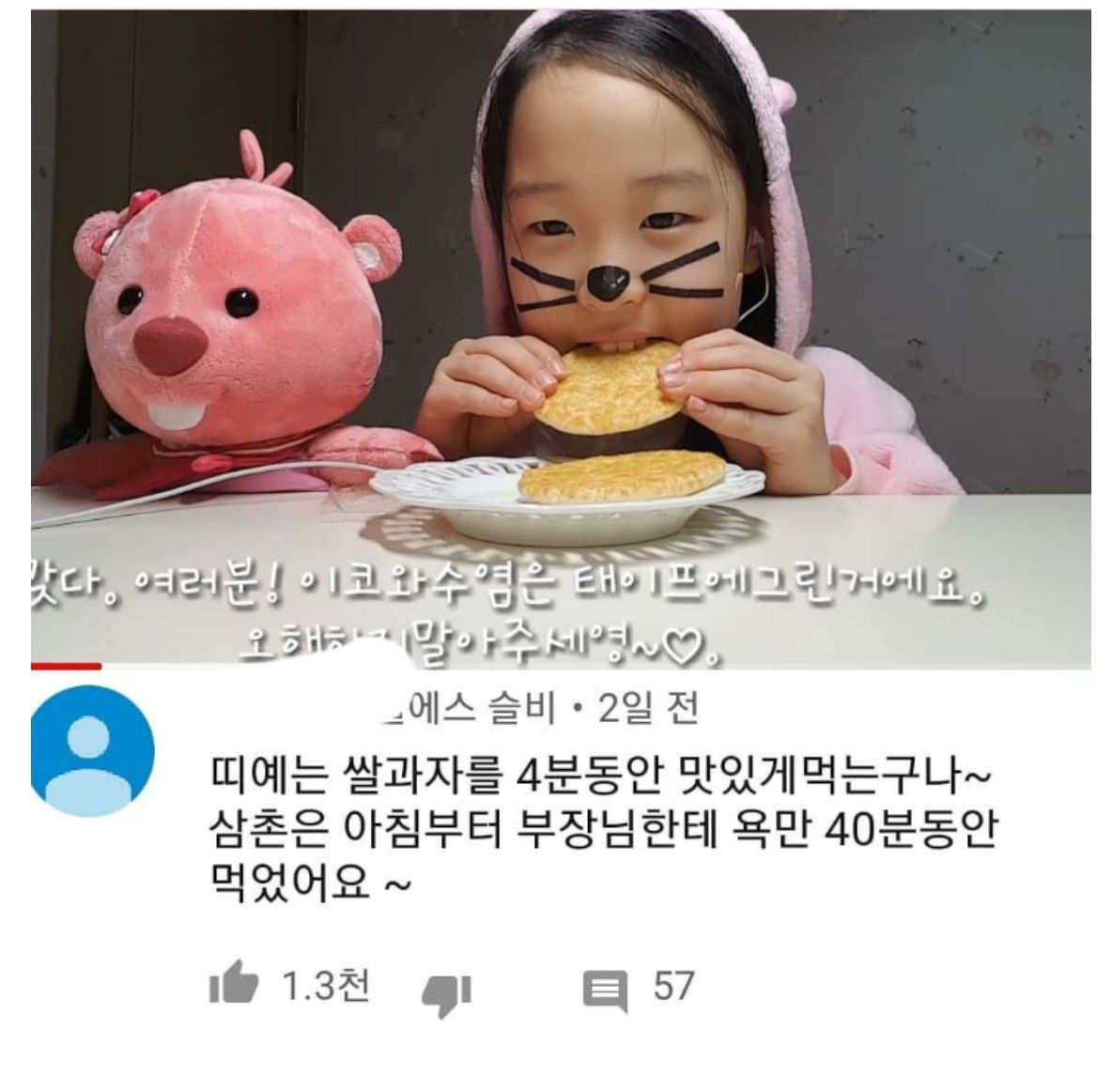Tap the 1.3천 like count
The height and width of the screenshot is (1092, 1112).
pos(326,985)
